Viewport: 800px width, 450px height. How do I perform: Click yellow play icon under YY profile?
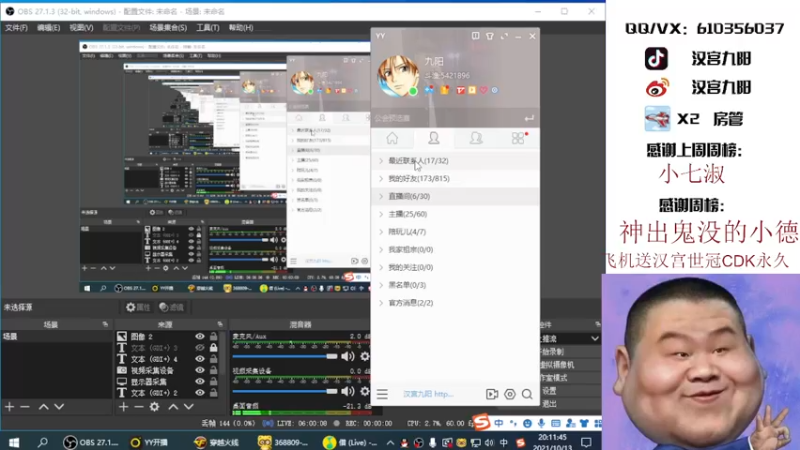coord(472,90)
